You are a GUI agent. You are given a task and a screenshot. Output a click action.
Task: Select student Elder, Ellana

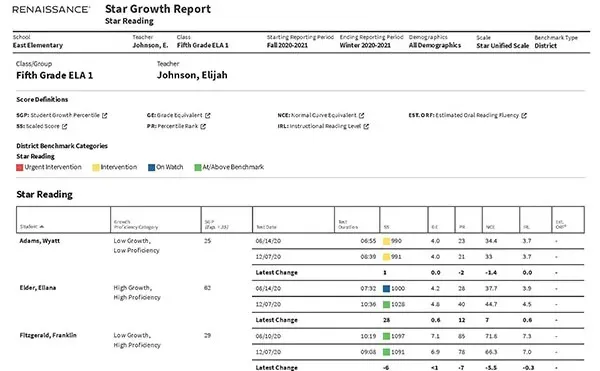[38, 288]
